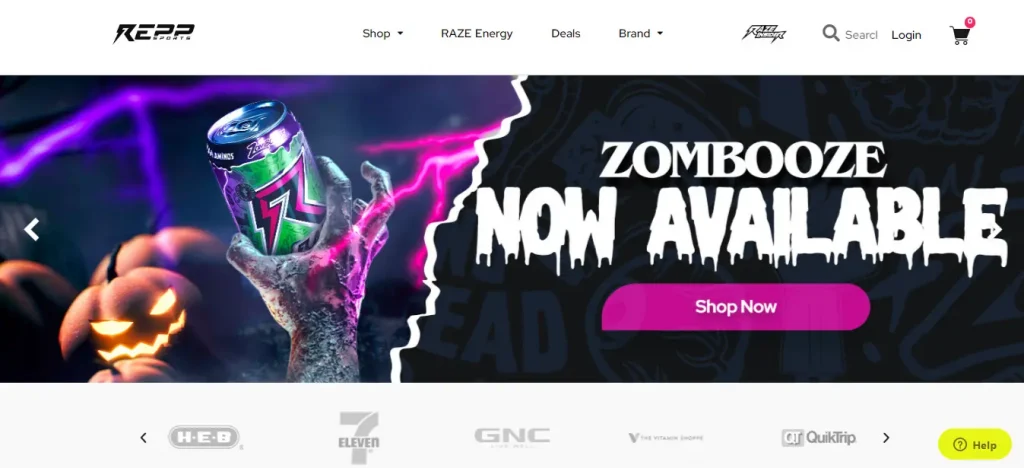Screen dimensions: 1024x468
Task: Open the RAZE Energy logo icon
Action: [x=763, y=34]
